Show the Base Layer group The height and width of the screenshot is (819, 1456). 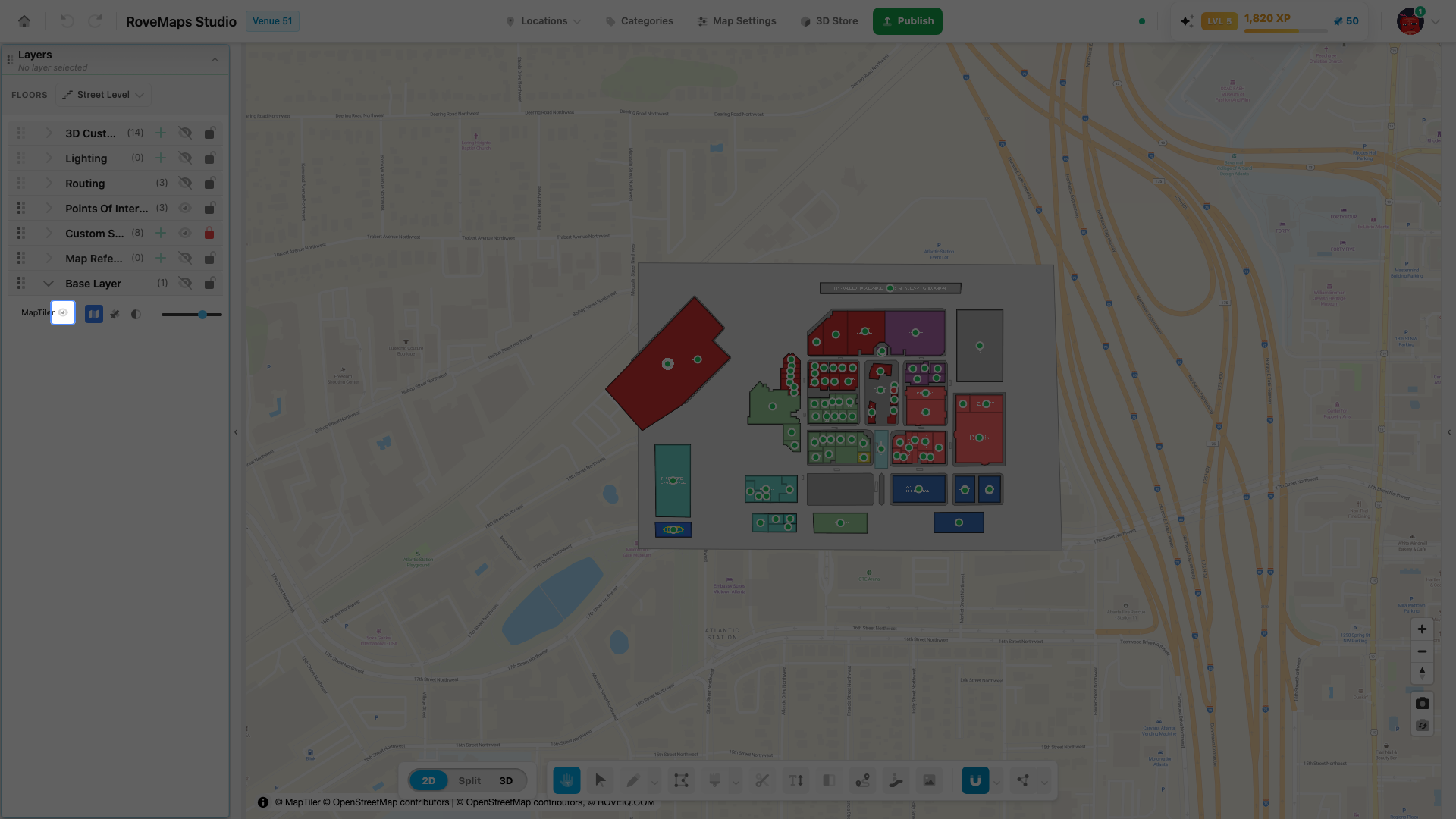click(185, 283)
